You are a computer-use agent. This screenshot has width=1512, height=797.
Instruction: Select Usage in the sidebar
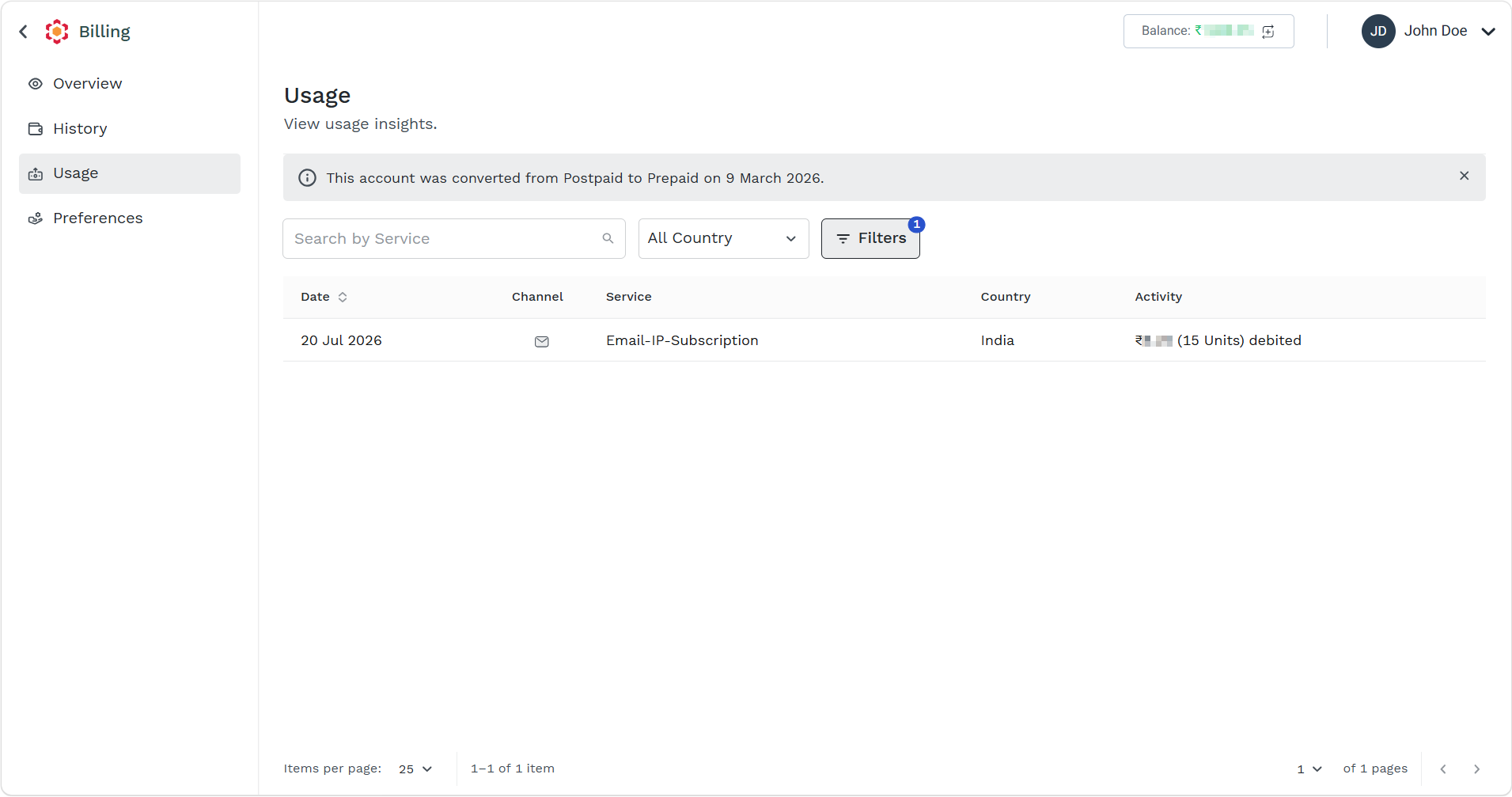pyautogui.click(x=130, y=173)
